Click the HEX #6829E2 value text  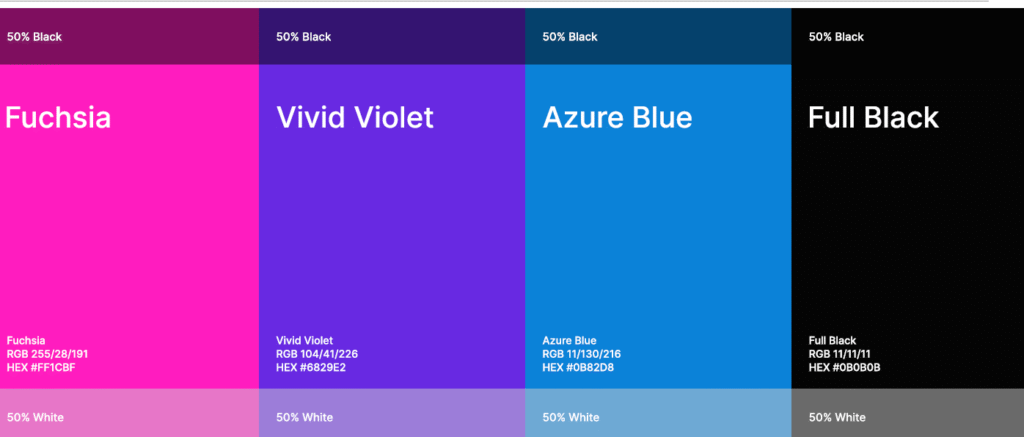311,368
